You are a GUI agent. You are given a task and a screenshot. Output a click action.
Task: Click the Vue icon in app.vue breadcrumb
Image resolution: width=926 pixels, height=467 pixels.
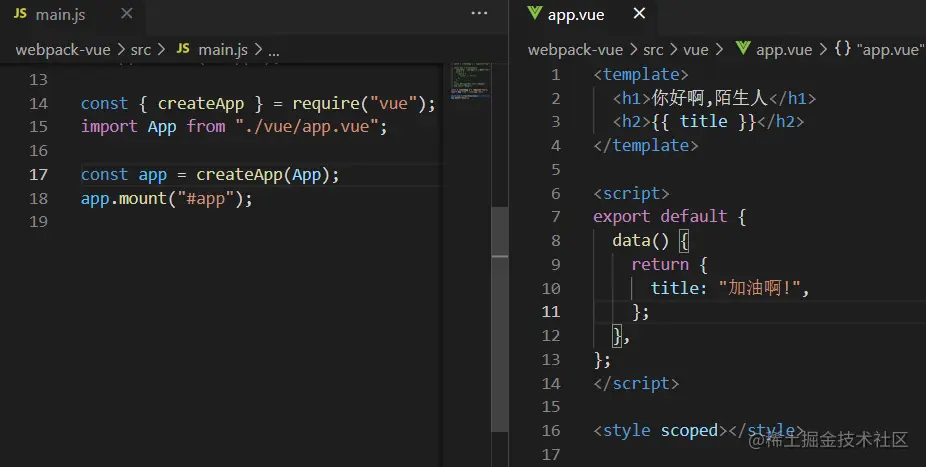pos(742,48)
